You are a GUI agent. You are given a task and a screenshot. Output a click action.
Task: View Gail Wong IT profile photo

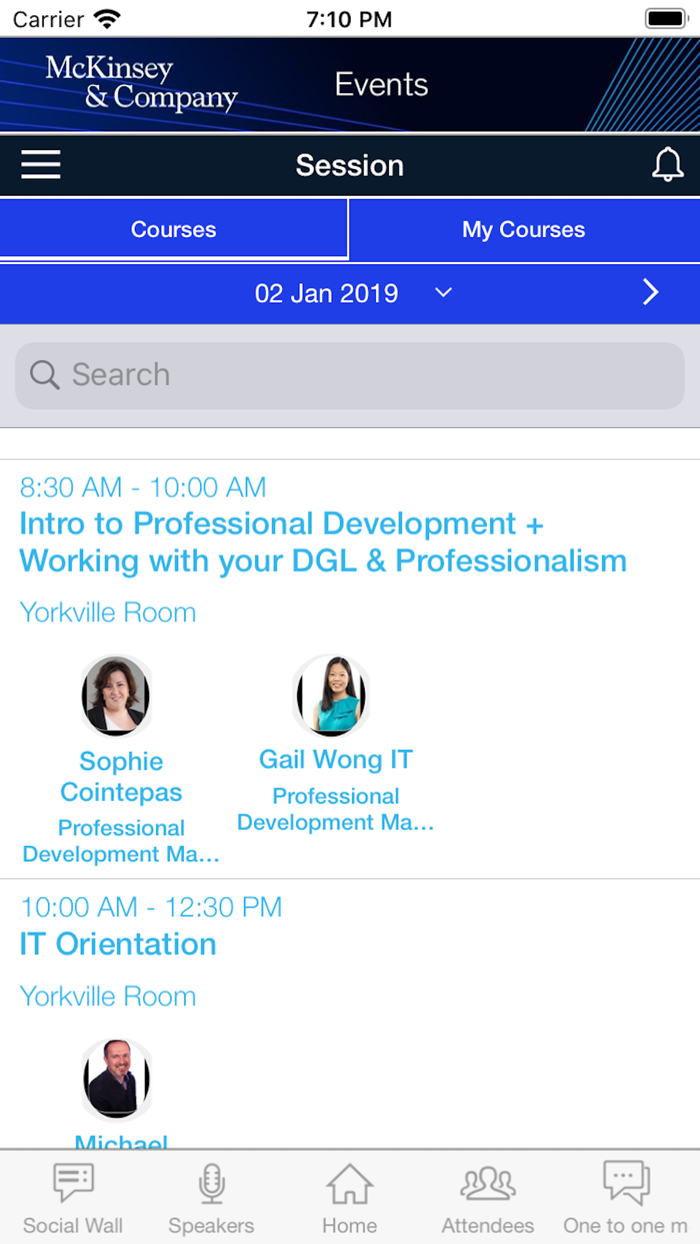click(x=331, y=696)
